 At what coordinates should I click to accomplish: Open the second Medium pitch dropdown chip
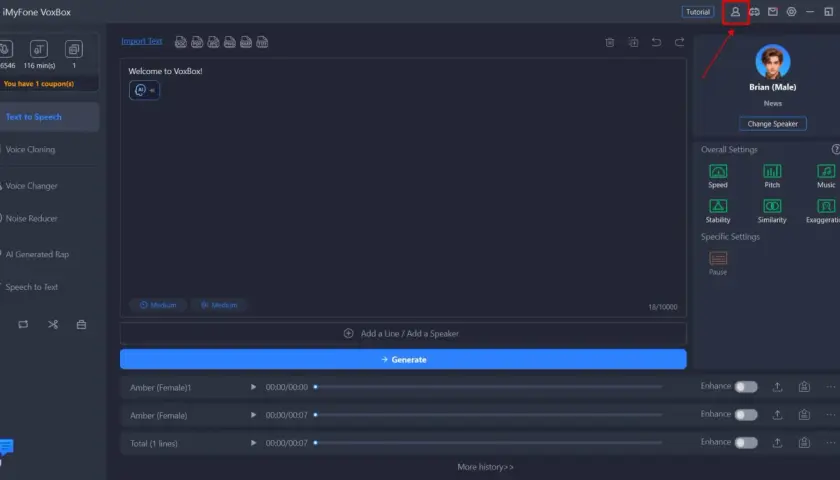point(219,305)
